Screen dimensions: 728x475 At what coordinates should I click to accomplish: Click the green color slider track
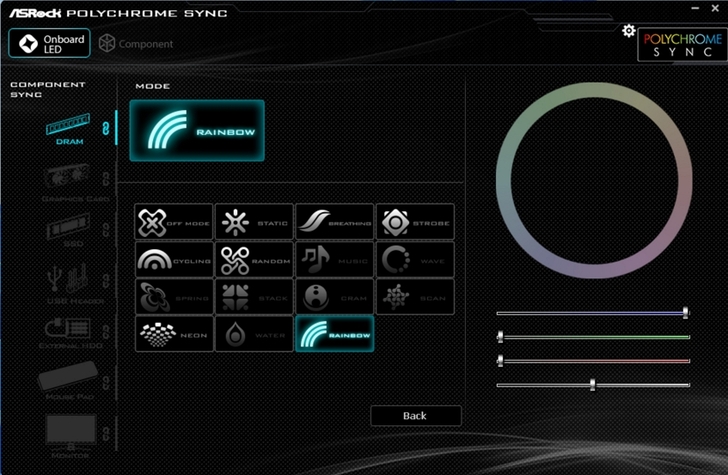coord(593,337)
